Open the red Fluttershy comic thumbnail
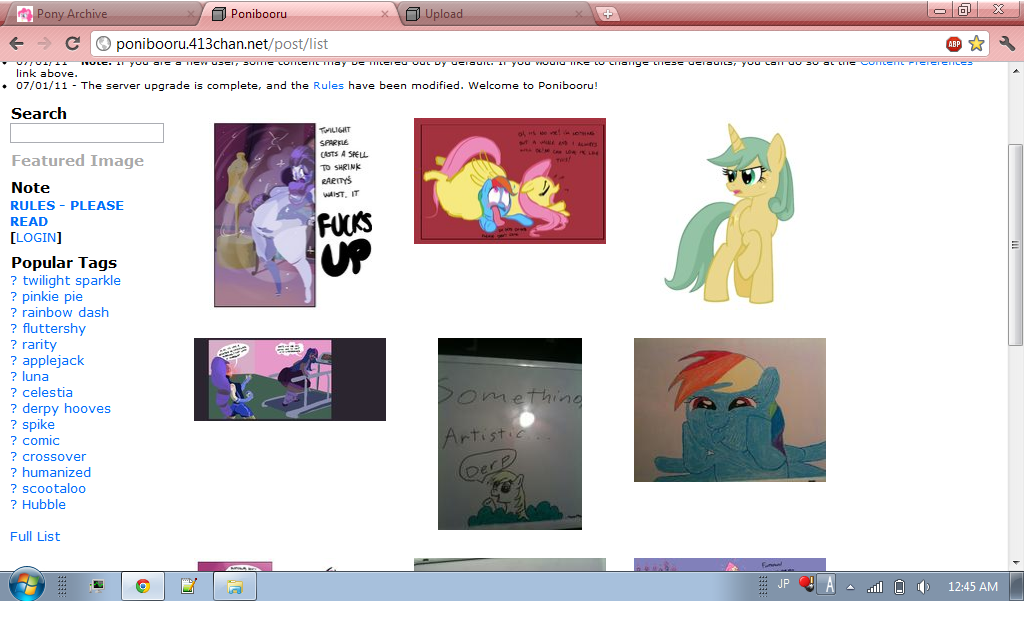 (x=509, y=181)
